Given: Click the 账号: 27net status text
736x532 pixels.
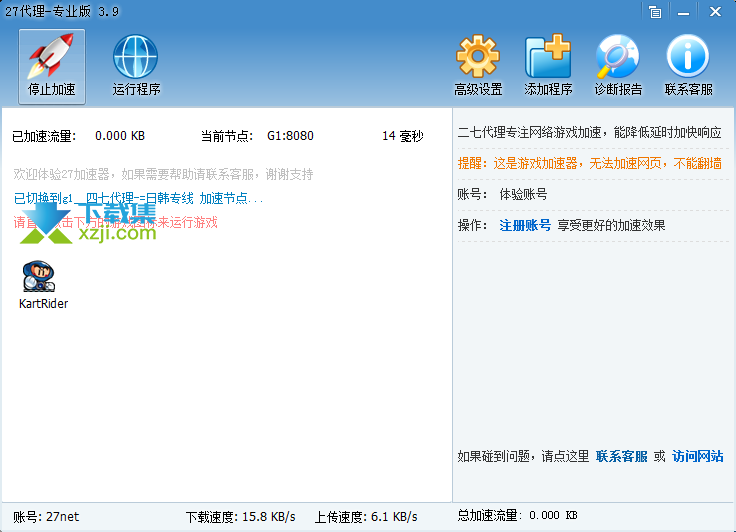Looking at the screenshot, I should pos(46,517).
